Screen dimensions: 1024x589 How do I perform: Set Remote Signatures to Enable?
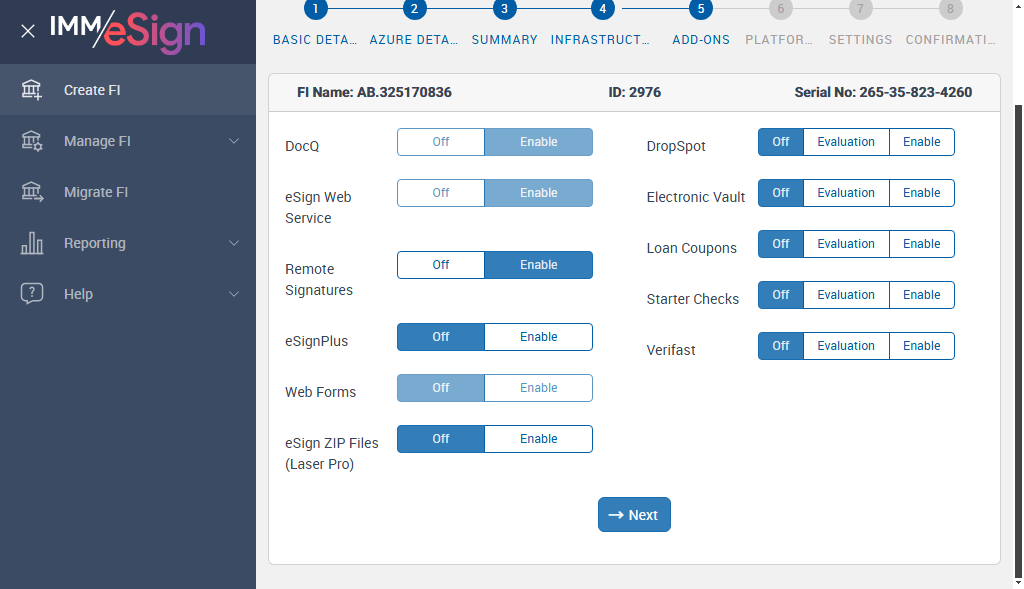tap(538, 264)
